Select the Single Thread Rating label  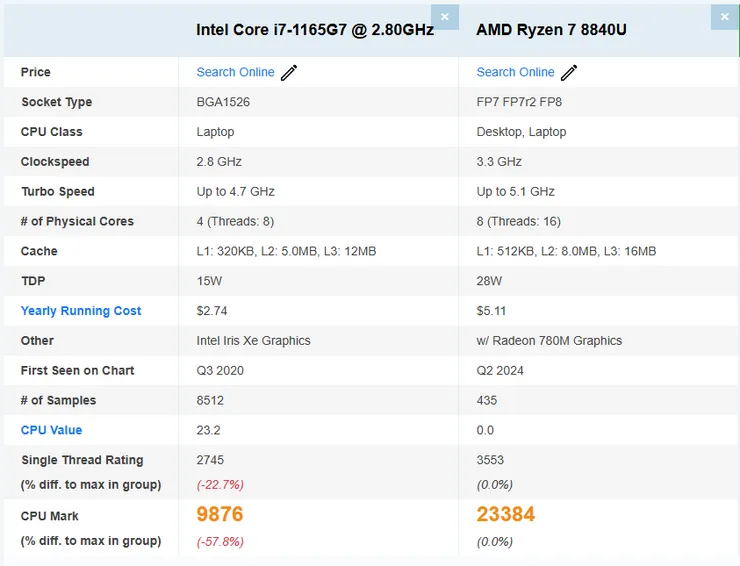click(x=82, y=460)
